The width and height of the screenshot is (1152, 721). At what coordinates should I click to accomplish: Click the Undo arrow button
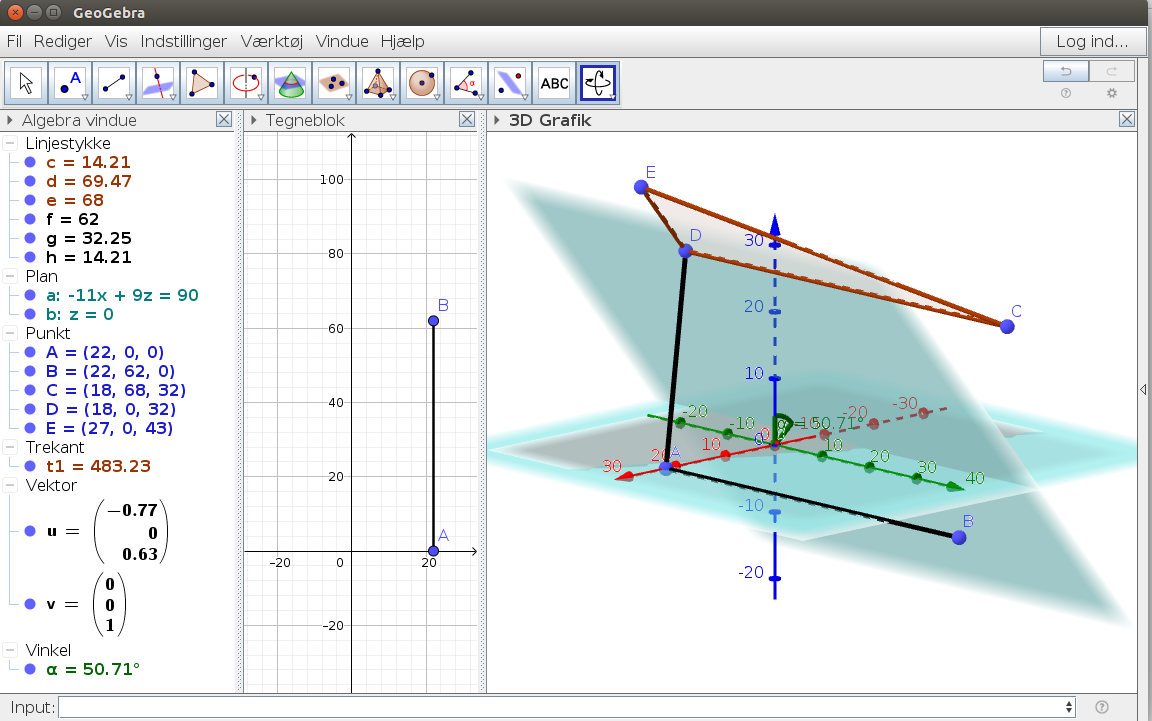[x=1066, y=71]
